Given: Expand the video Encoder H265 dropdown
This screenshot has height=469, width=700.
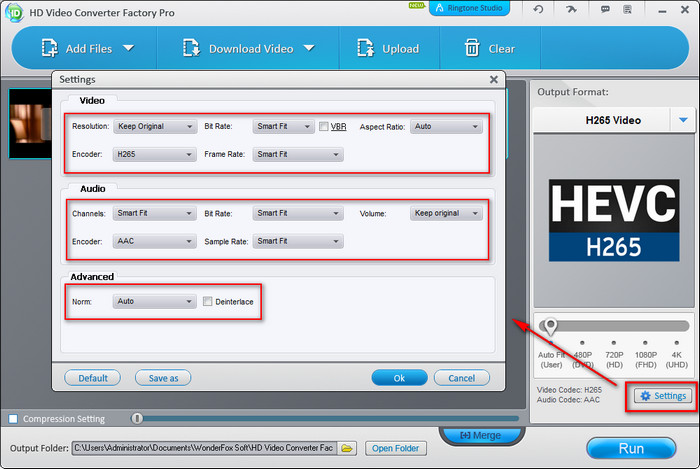Looking at the screenshot, I should [154, 155].
